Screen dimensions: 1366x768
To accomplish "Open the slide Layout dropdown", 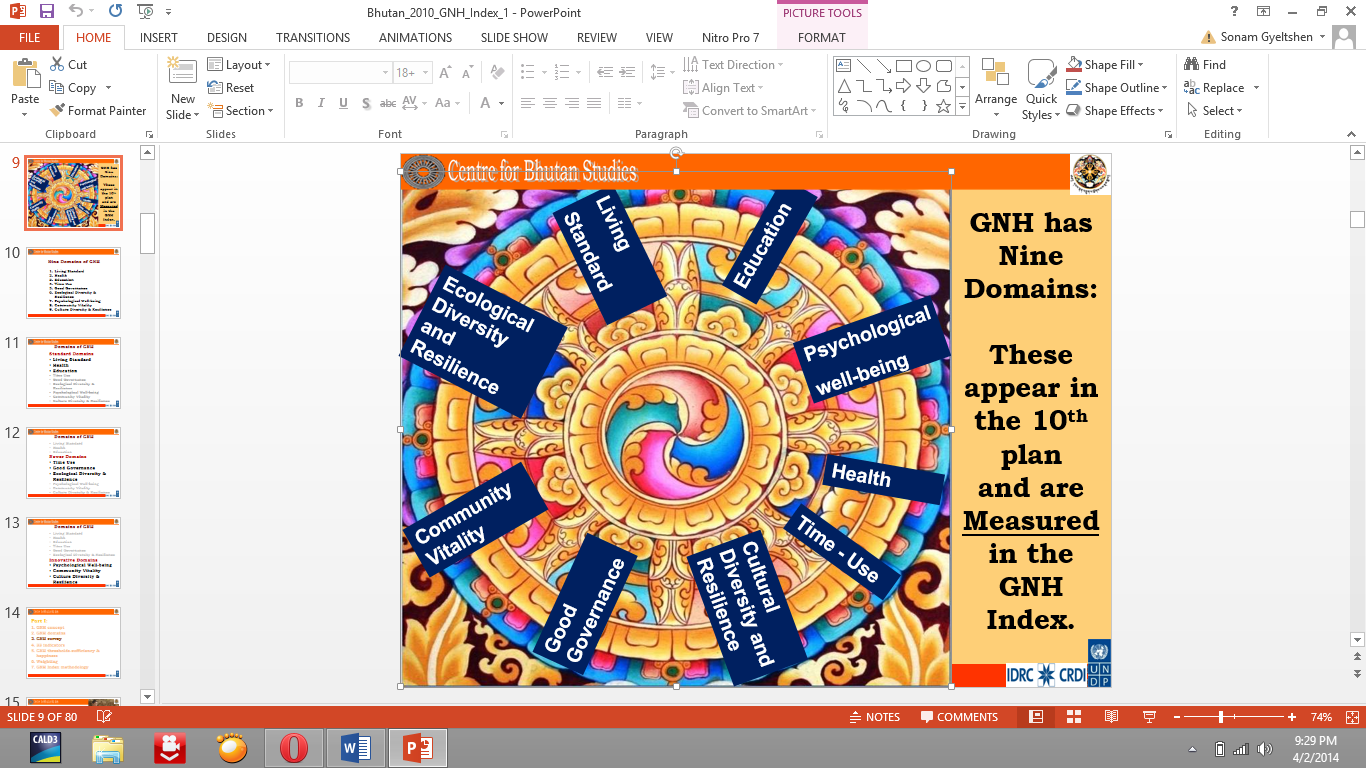I will pyautogui.click(x=239, y=65).
